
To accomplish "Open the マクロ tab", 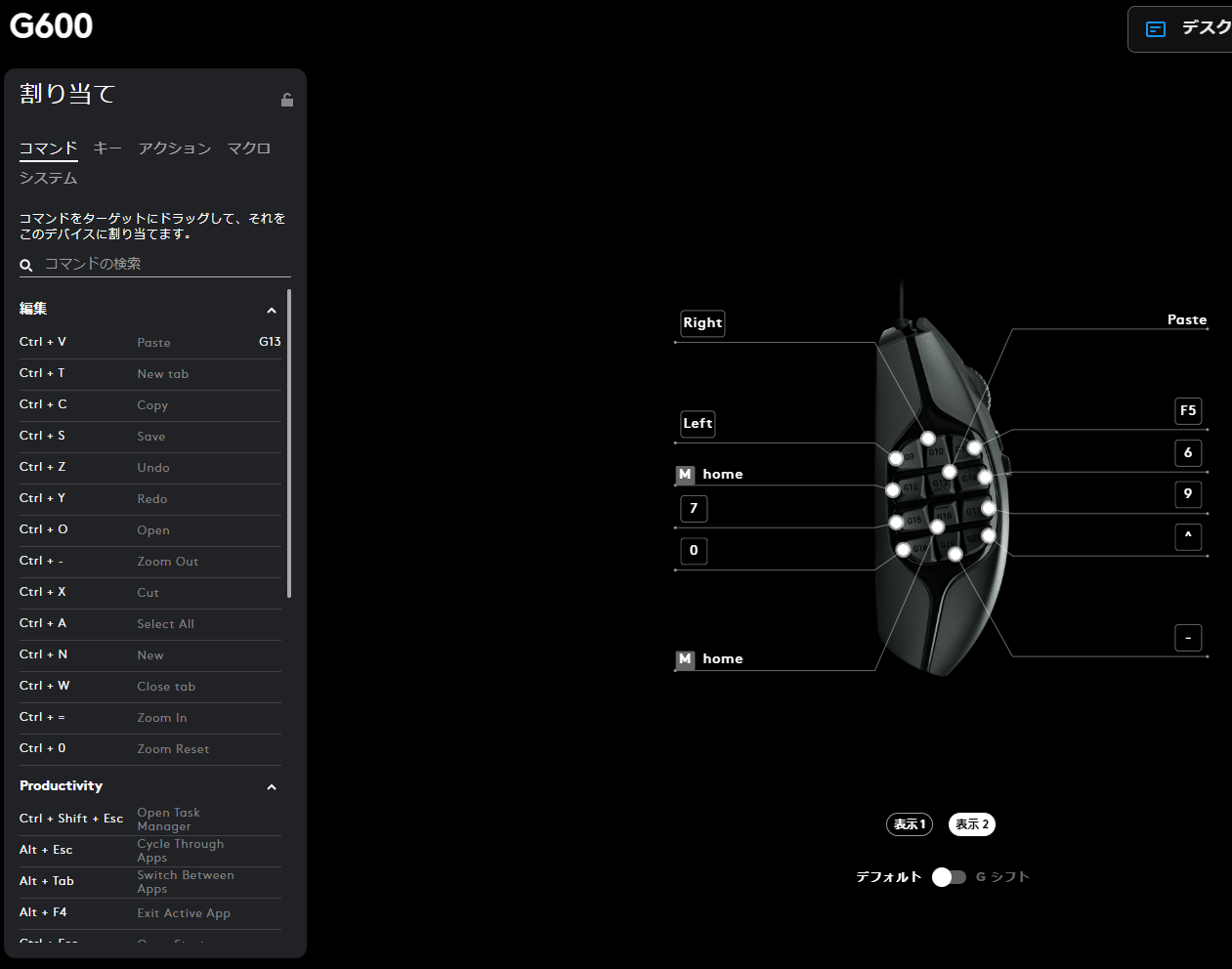I will (248, 148).
